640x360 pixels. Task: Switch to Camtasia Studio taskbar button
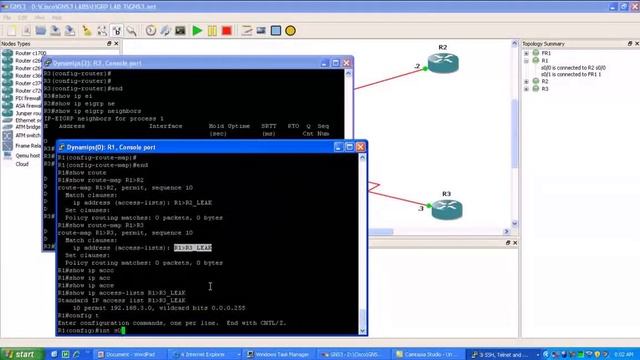pyautogui.click(x=429, y=354)
